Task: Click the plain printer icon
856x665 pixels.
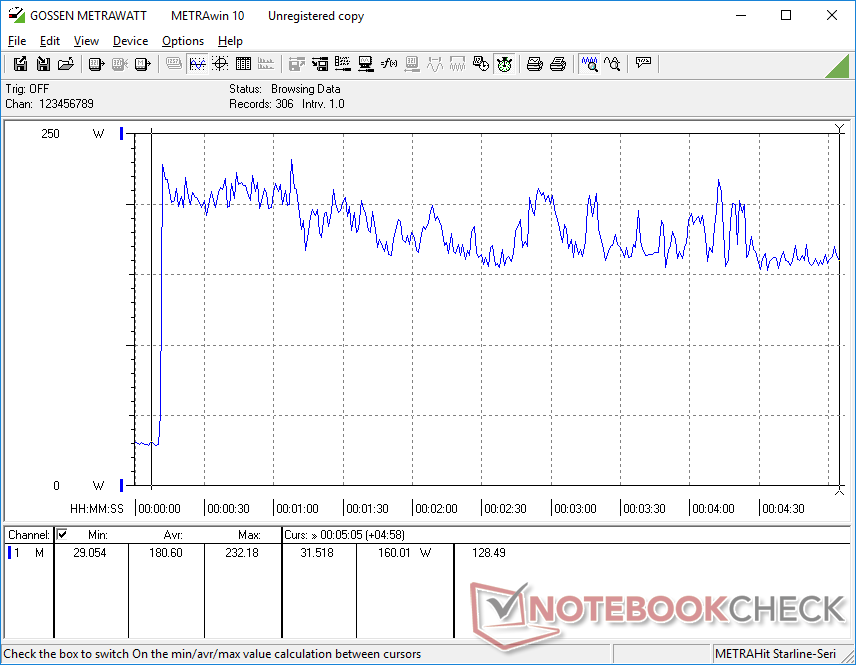Action: click(x=558, y=64)
